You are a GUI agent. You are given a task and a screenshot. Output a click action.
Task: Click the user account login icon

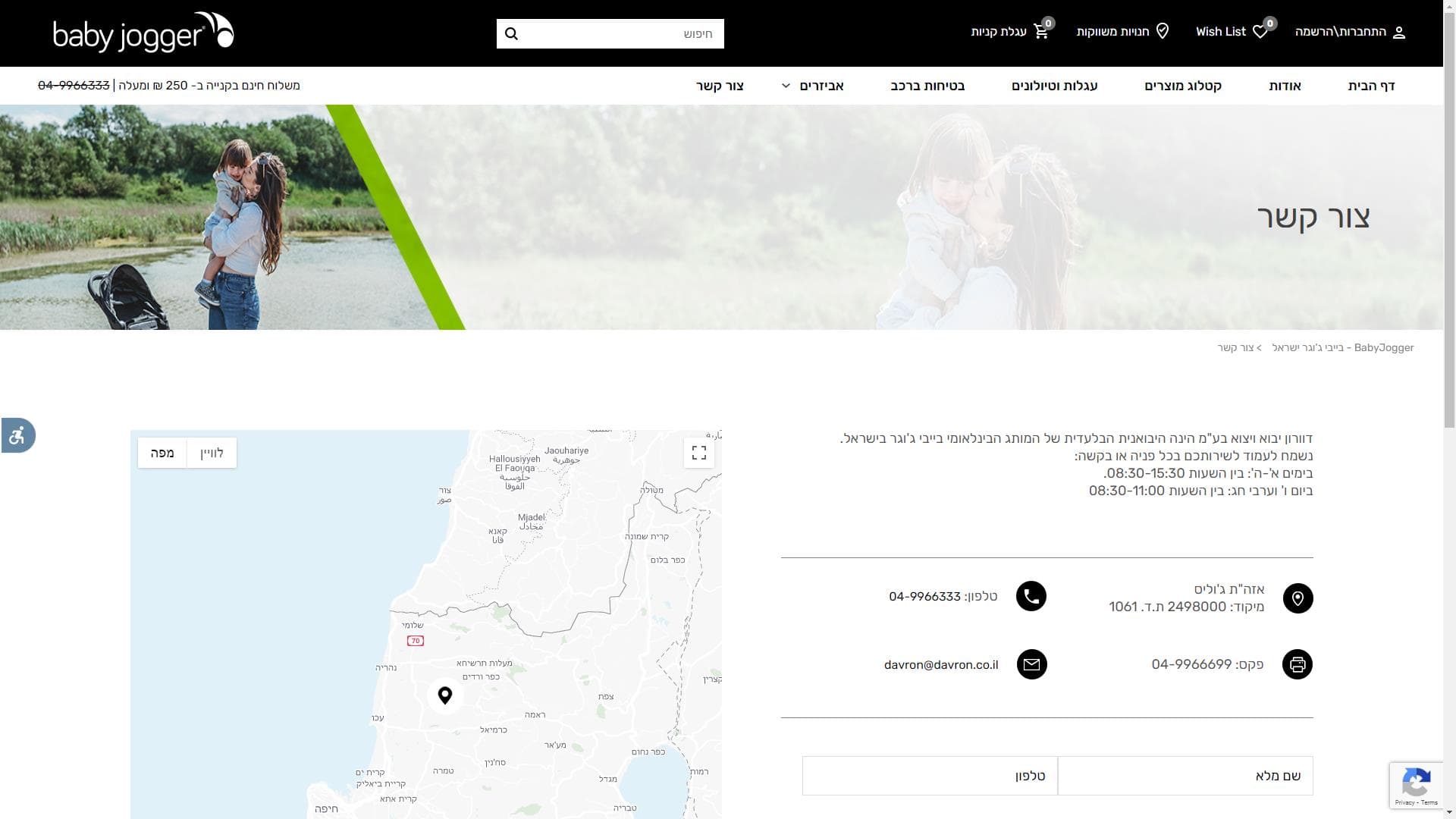coord(1399,33)
